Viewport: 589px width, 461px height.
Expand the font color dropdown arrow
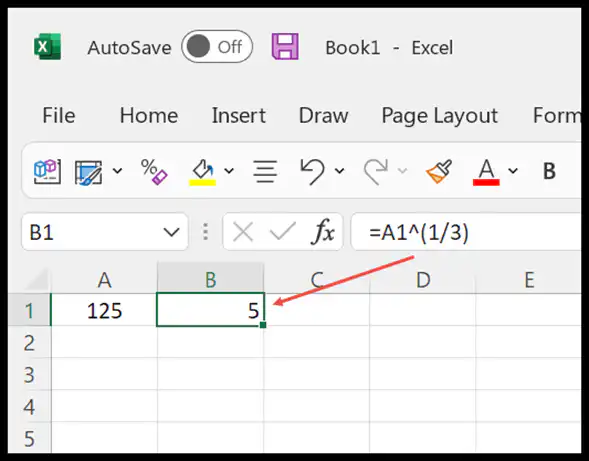pyautogui.click(x=513, y=171)
